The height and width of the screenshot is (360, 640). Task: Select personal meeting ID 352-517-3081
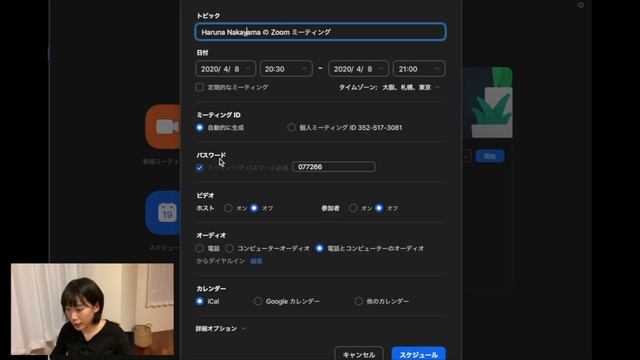click(x=291, y=128)
